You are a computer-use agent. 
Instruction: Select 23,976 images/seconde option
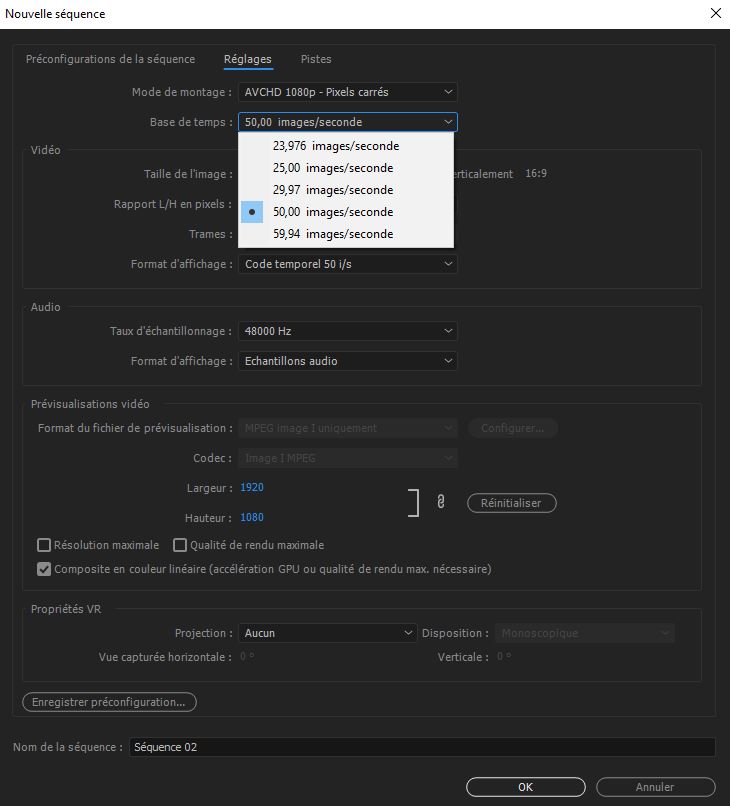(x=335, y=146)
